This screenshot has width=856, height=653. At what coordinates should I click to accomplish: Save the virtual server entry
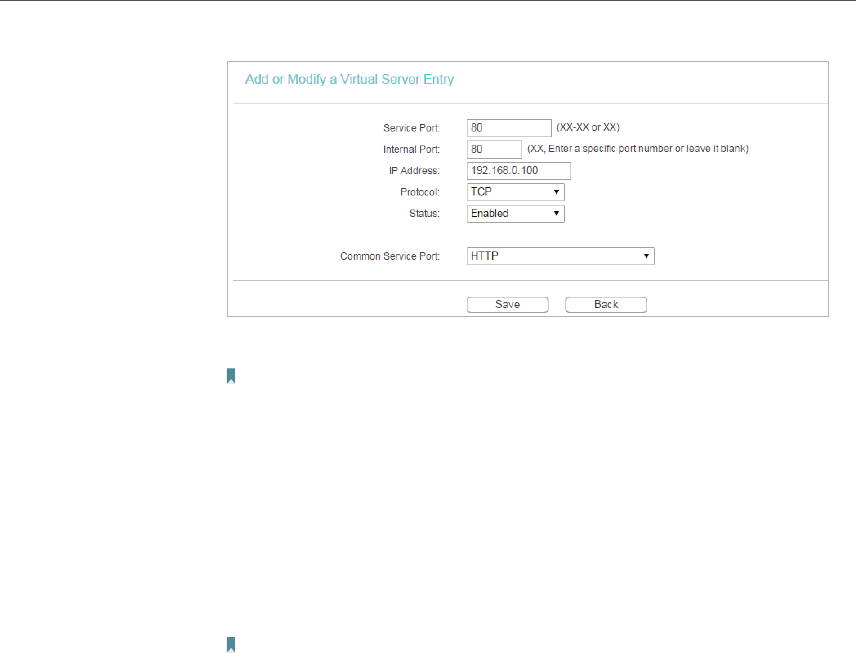tap(508, 305)
